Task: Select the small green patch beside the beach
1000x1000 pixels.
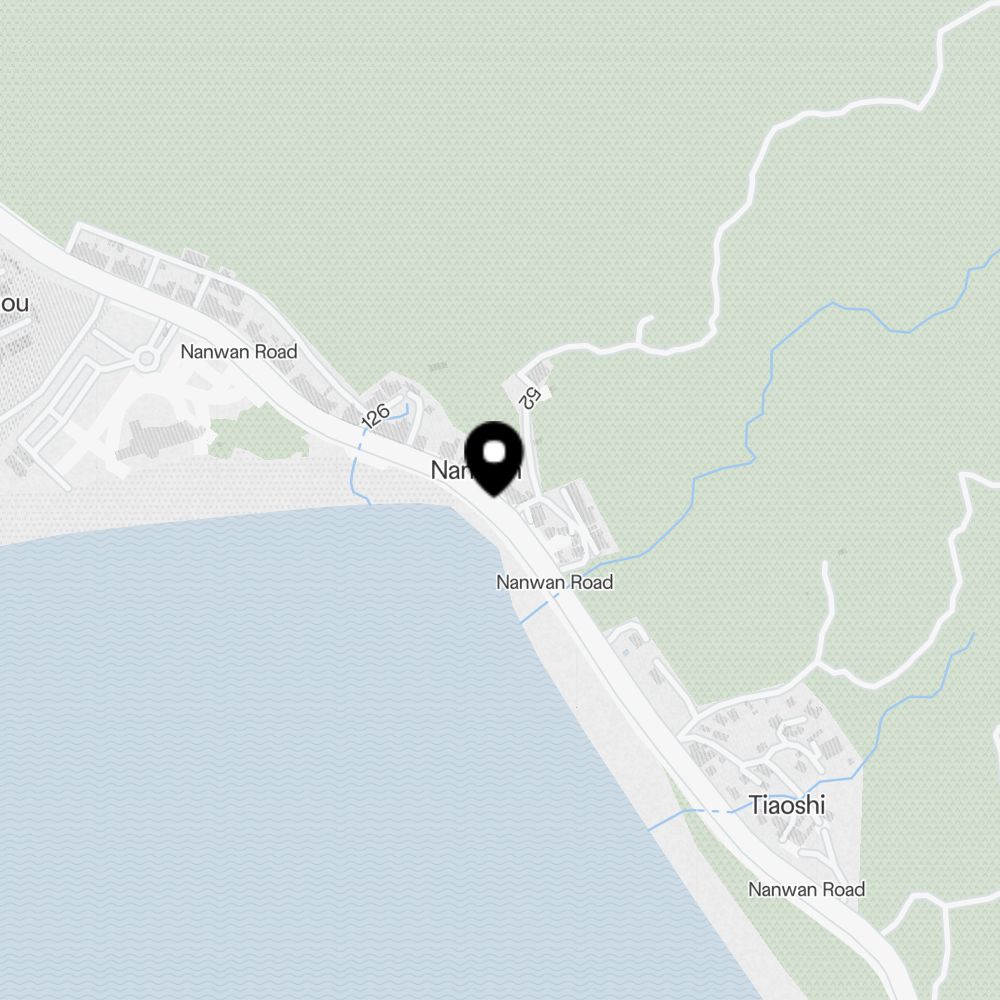Action: coord(258,432)
